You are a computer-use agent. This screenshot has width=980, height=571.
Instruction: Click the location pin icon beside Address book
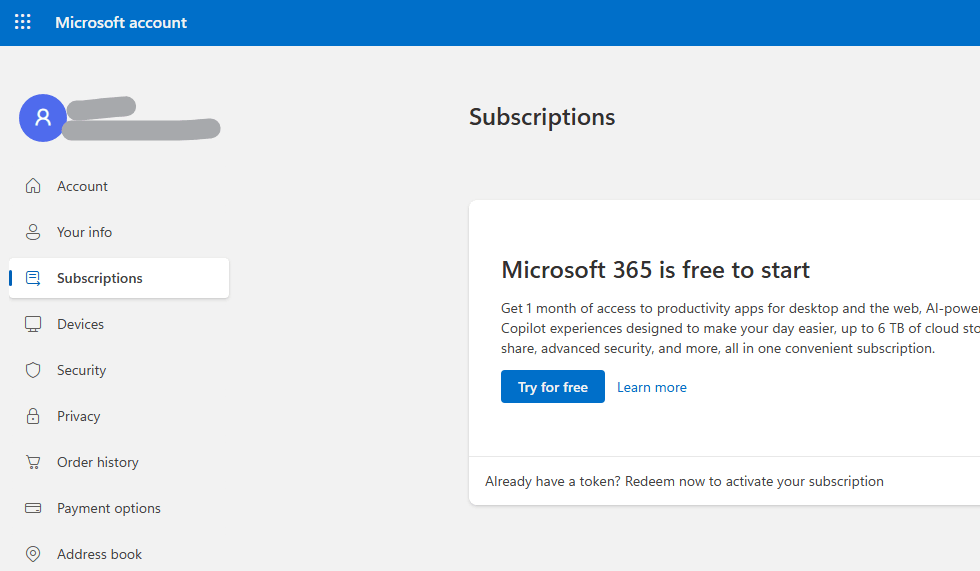[x=33, y=554]
